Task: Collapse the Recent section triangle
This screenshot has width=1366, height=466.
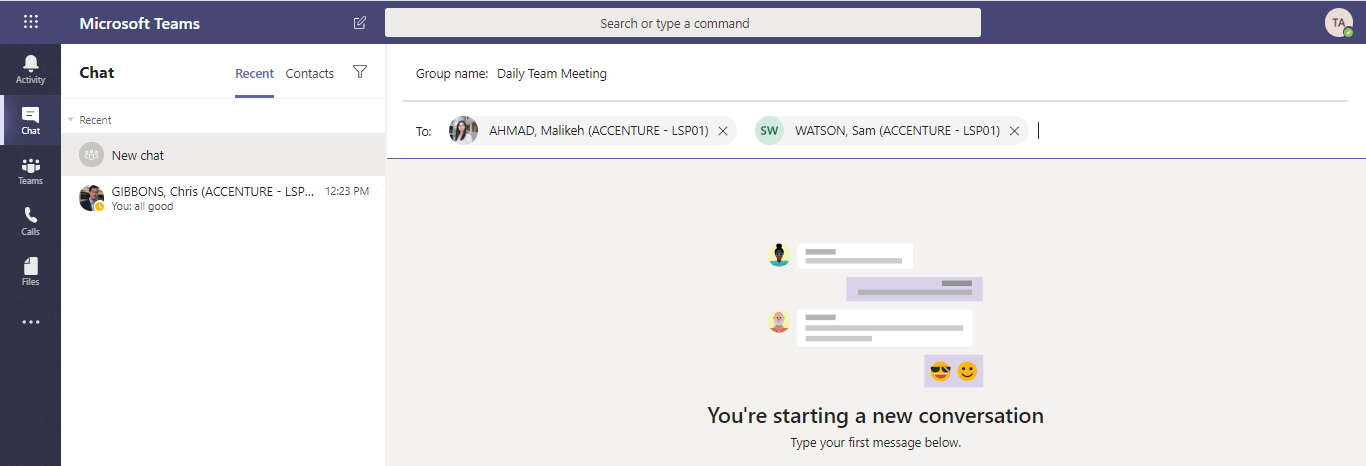Action: 70,120
